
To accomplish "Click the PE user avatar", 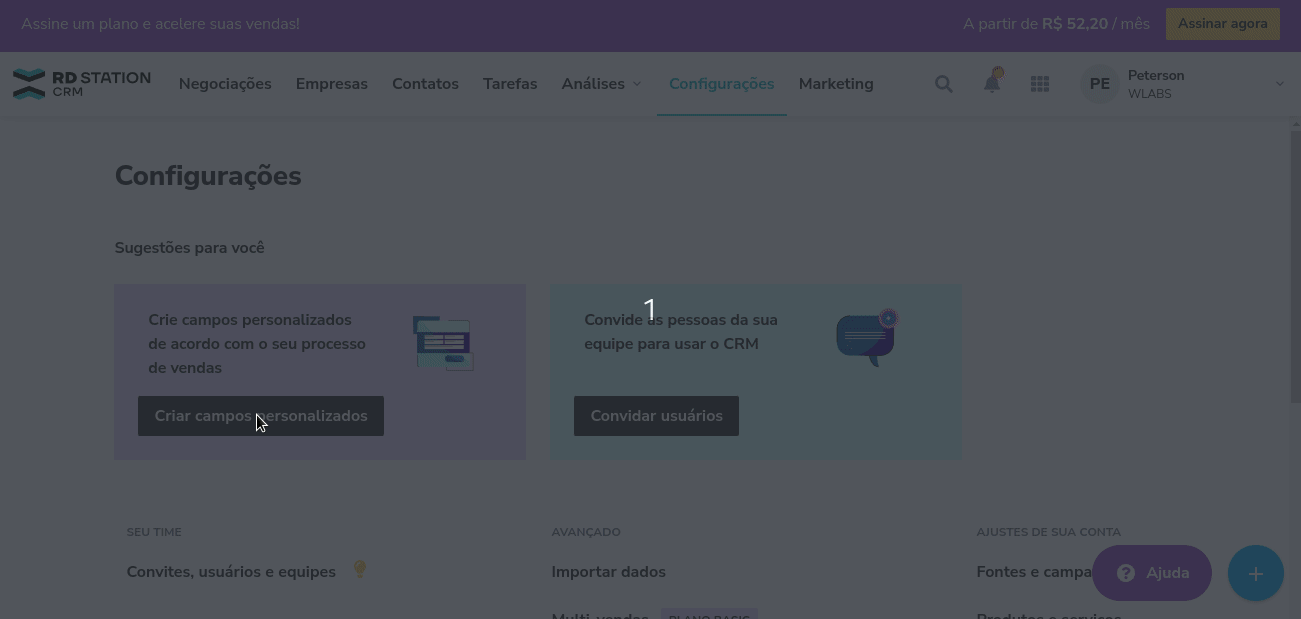I will point(1100,84).
